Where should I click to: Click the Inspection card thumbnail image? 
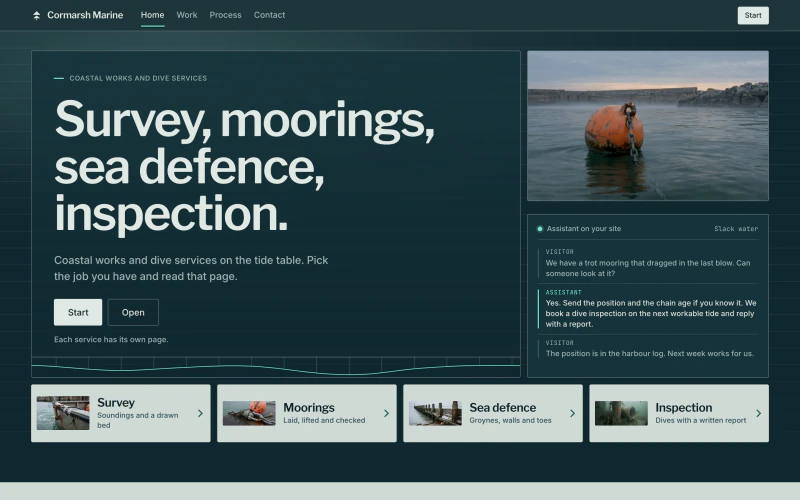(621, 413)
